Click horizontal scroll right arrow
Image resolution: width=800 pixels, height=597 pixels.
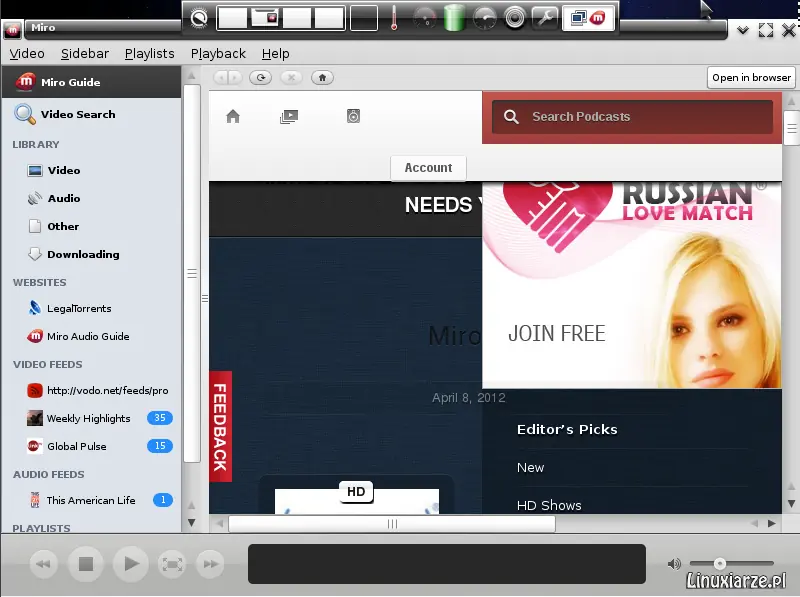pos(771,524)
